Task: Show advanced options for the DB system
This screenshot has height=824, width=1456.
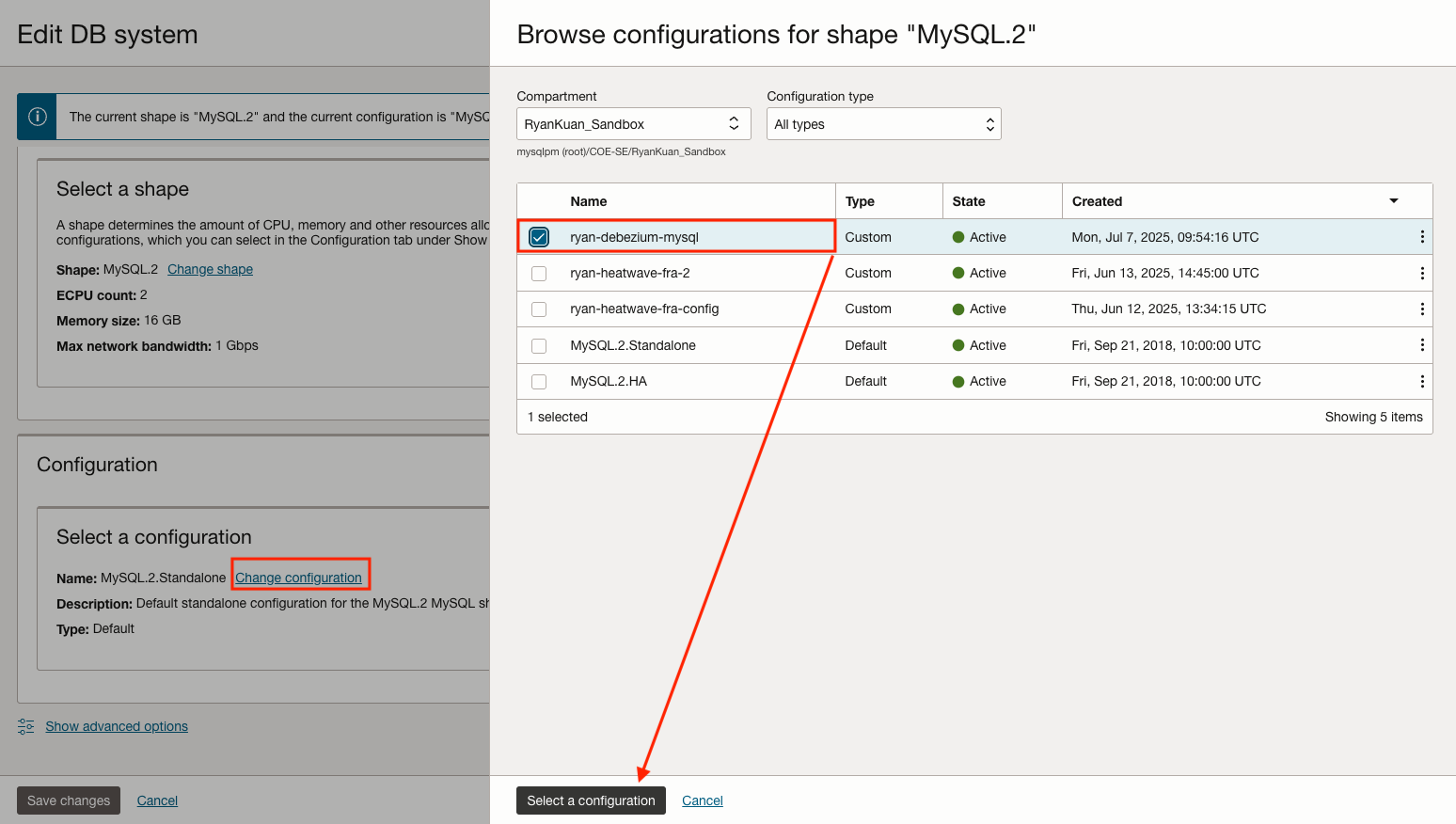Action: click(x=116, y=725)
